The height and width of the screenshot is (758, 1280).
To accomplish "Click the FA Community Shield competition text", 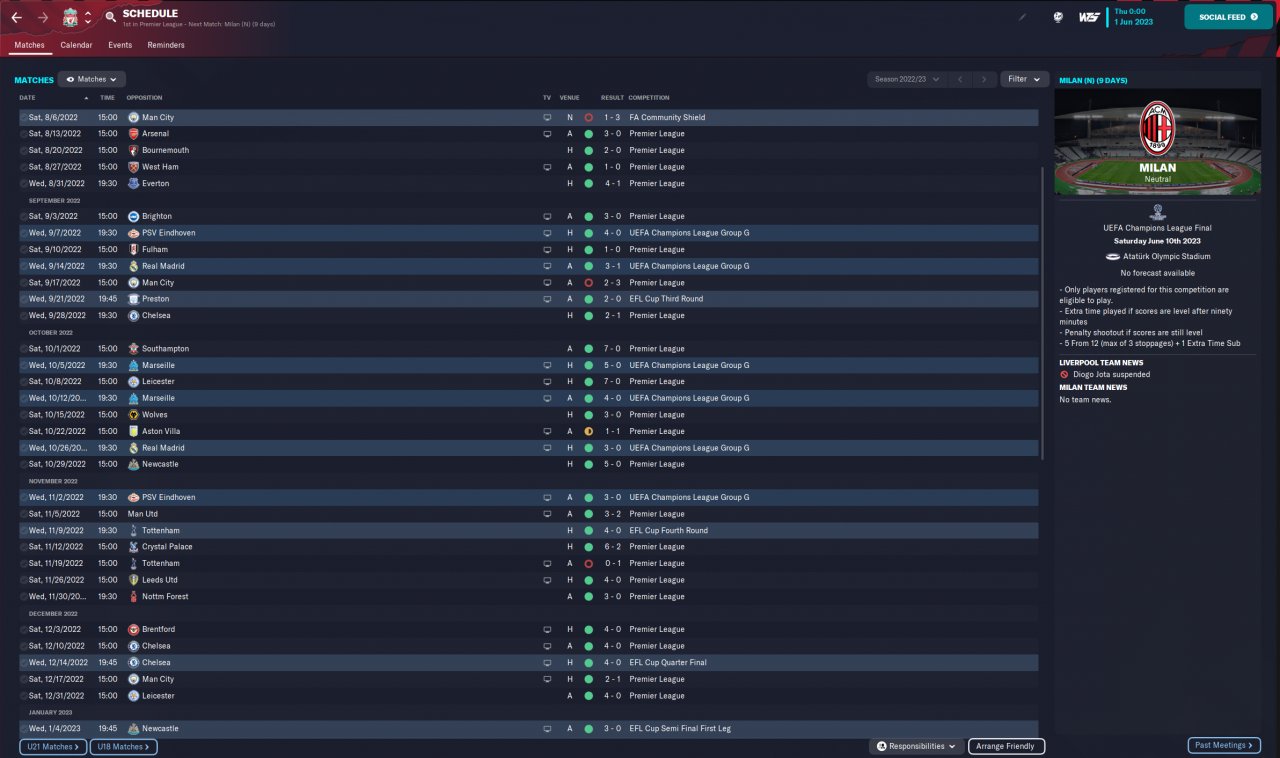I will [667, 117].
